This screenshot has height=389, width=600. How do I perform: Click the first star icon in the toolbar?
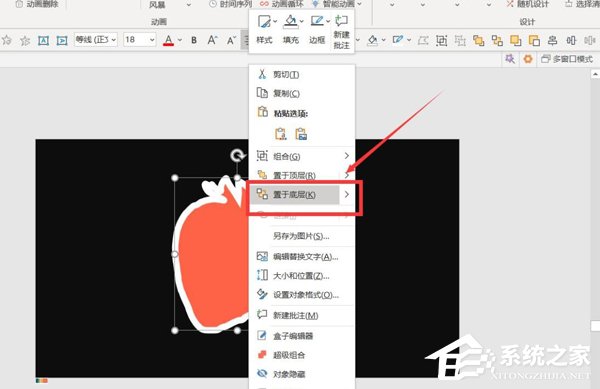click(x=7, y=40)
